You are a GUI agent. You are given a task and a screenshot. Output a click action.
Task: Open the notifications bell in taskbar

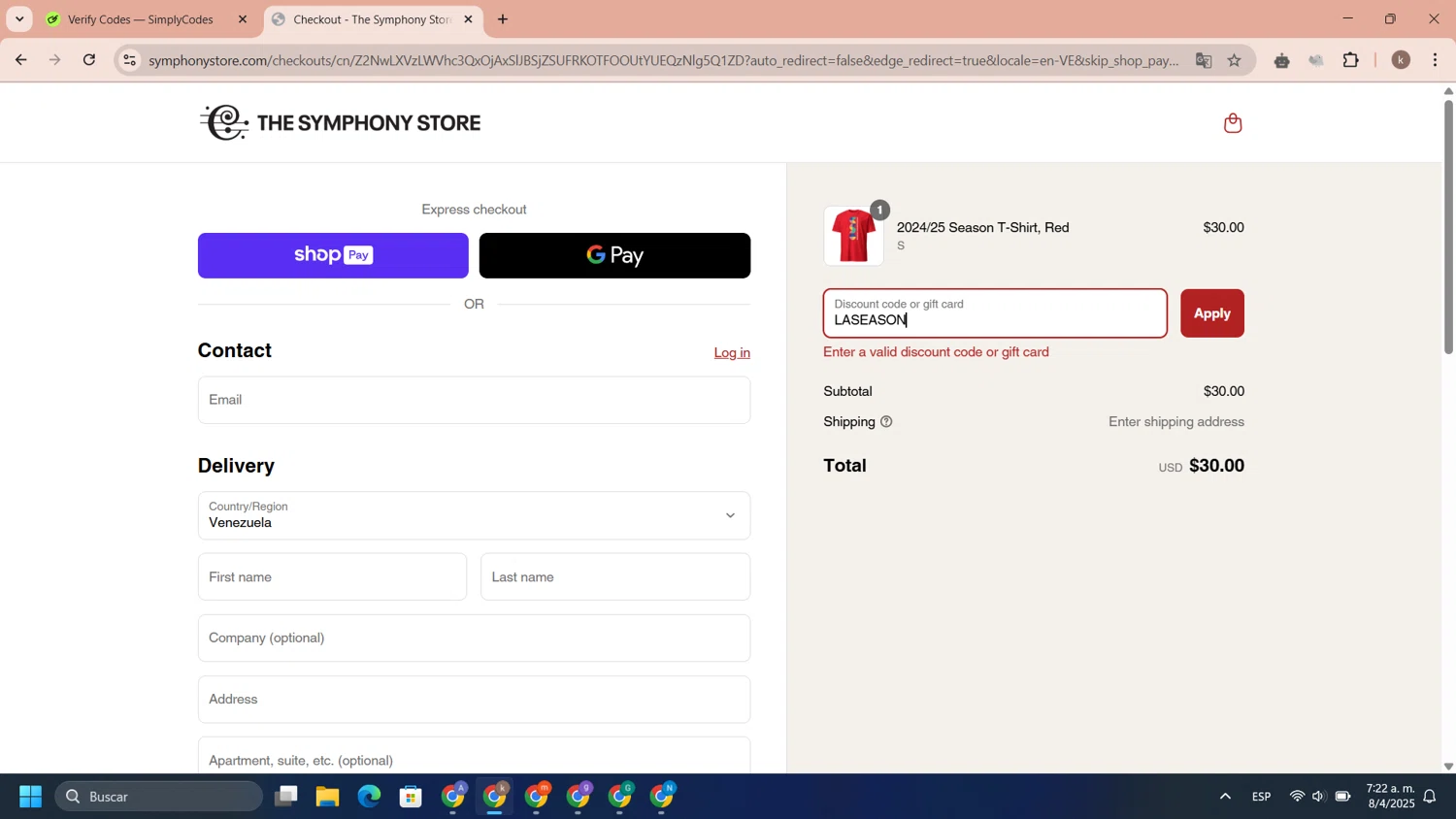pos(1430,797)
